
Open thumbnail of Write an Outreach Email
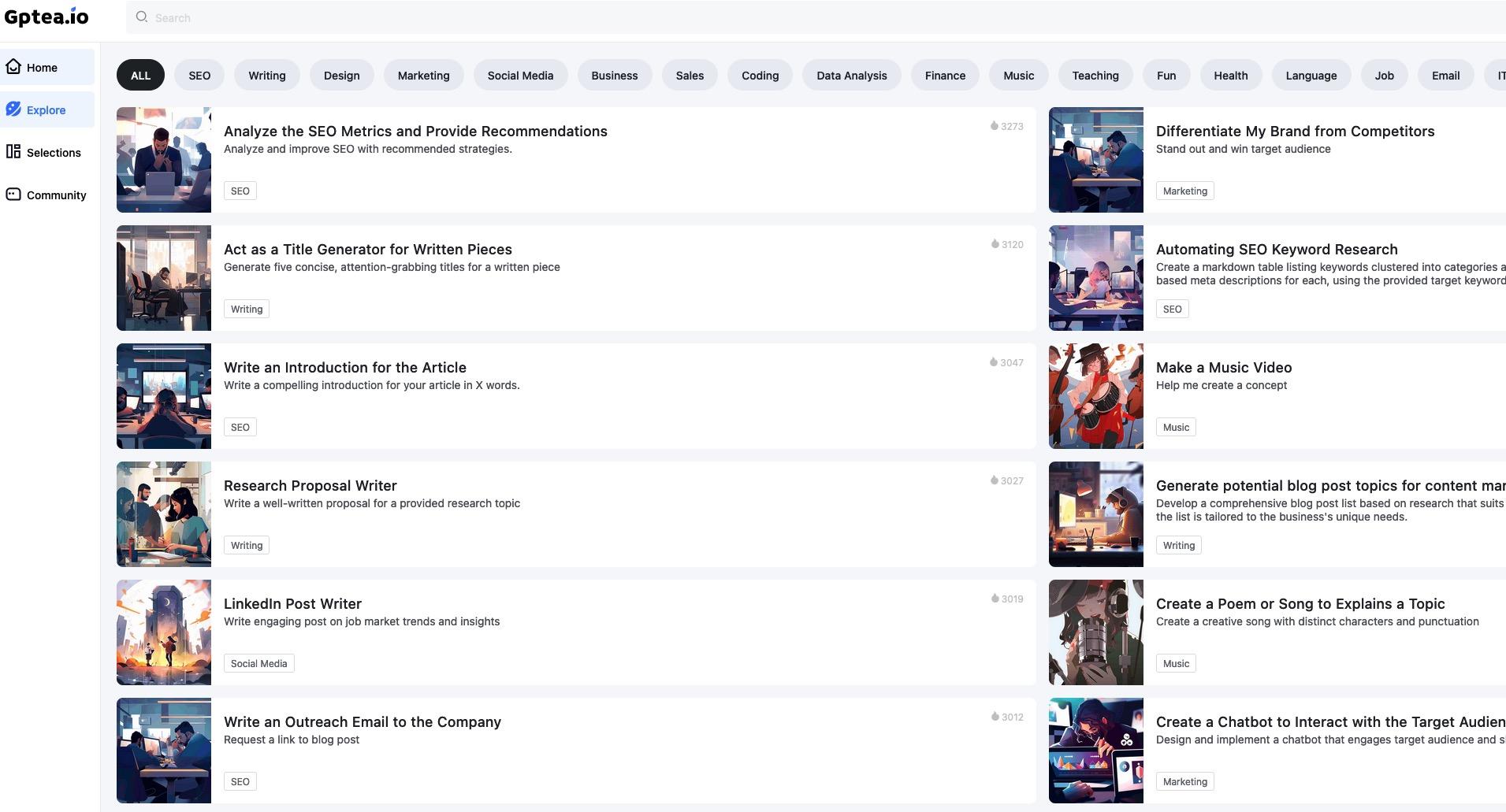(x=164, y=751)
